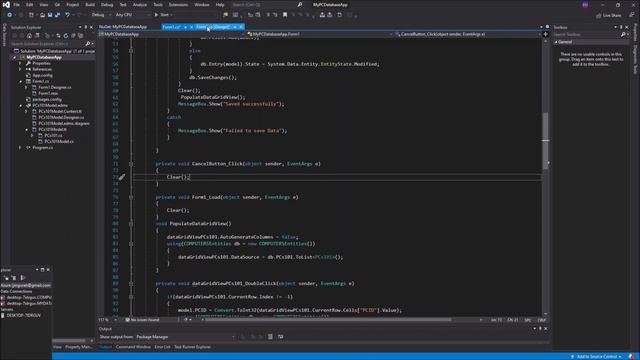
Task: Click the Save All toolbar icon
Action: [57, 15]
